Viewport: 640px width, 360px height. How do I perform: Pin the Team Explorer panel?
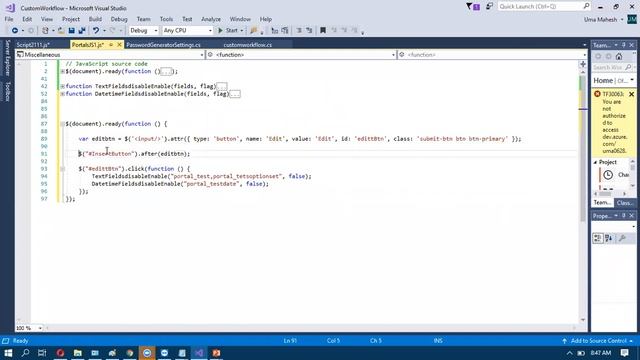624,45
